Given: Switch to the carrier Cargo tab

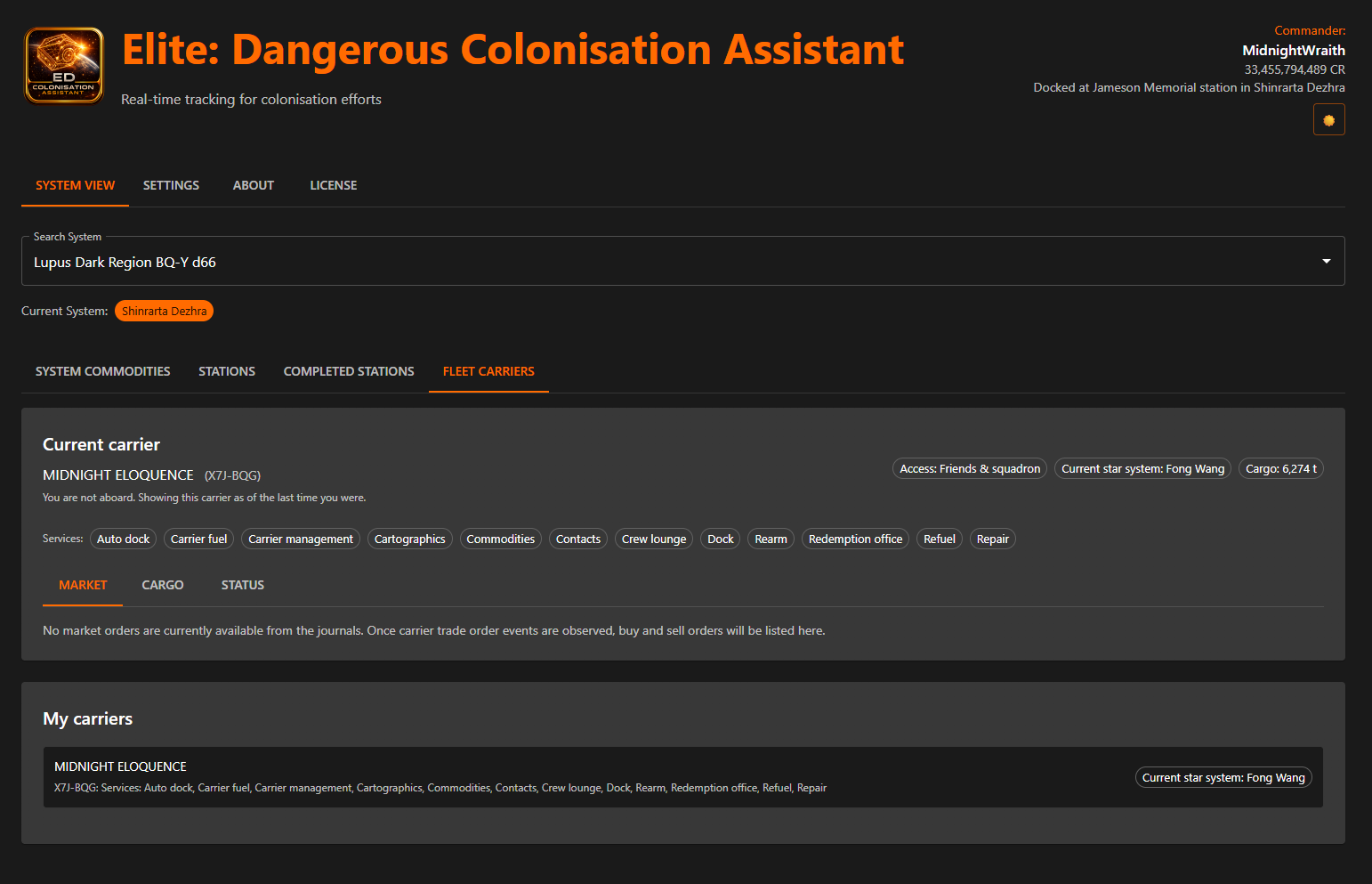Looking at the screenshot, I should tap(163, 585).
